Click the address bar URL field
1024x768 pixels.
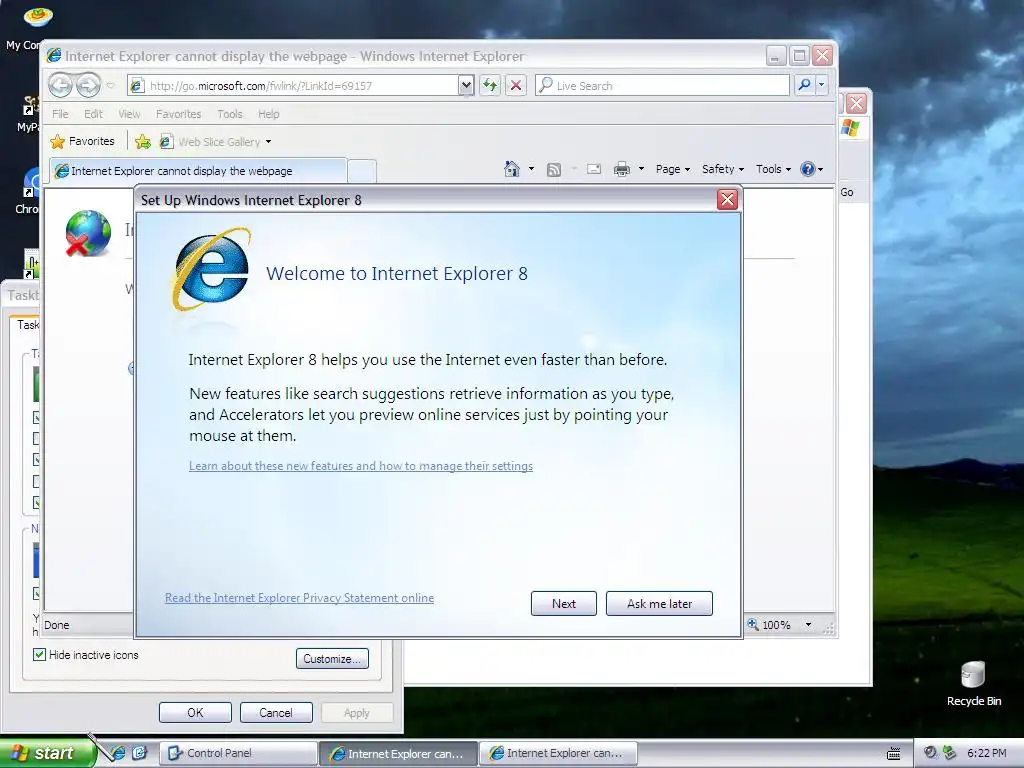click(294, 86)
